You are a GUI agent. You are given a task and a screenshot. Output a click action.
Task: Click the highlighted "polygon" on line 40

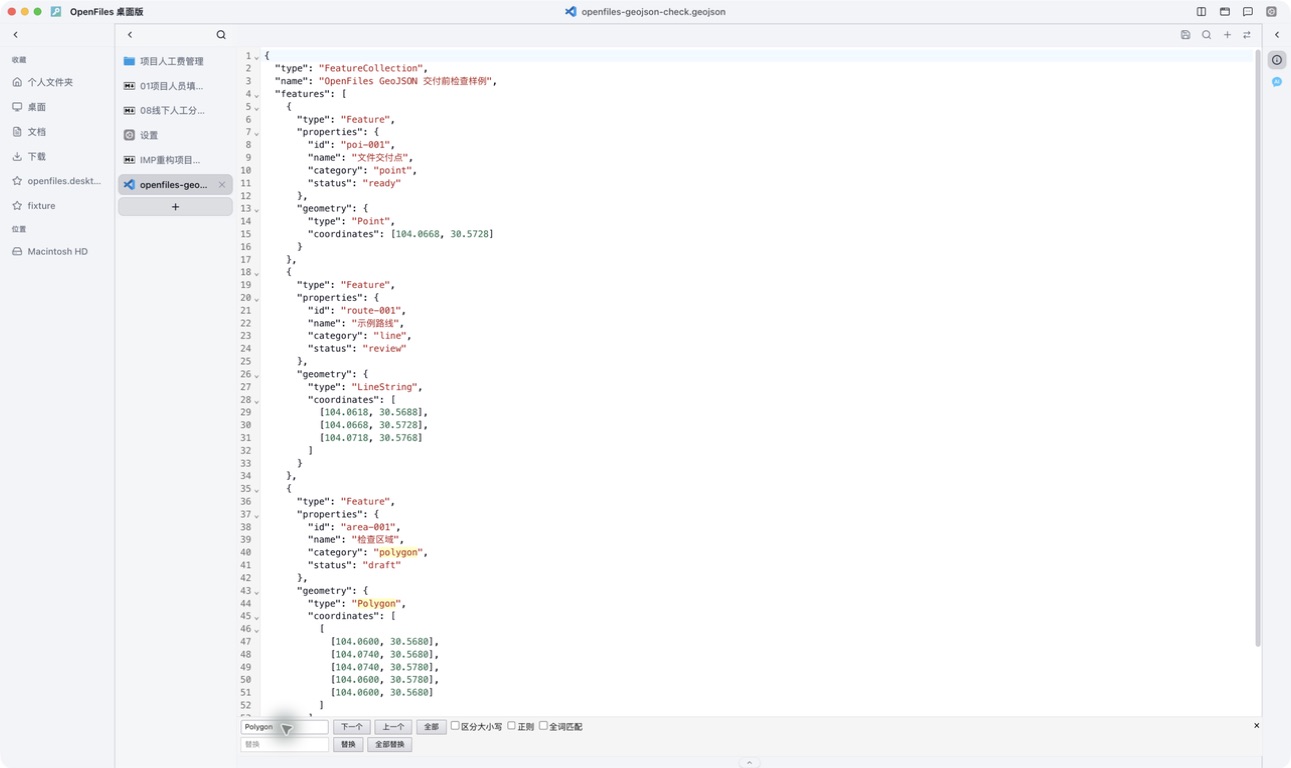(x=398, y=552)
